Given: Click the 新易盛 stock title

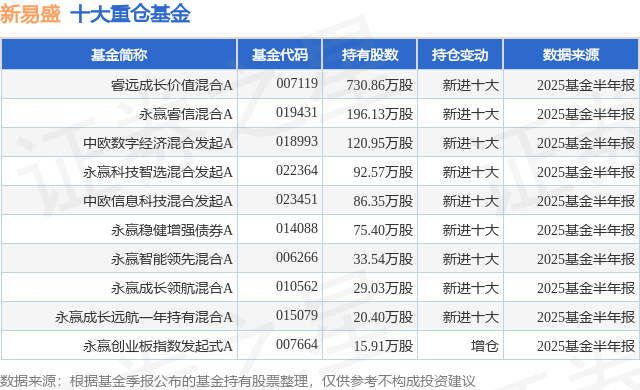Looking at the screenshot, I should click(x=30, y=14).
